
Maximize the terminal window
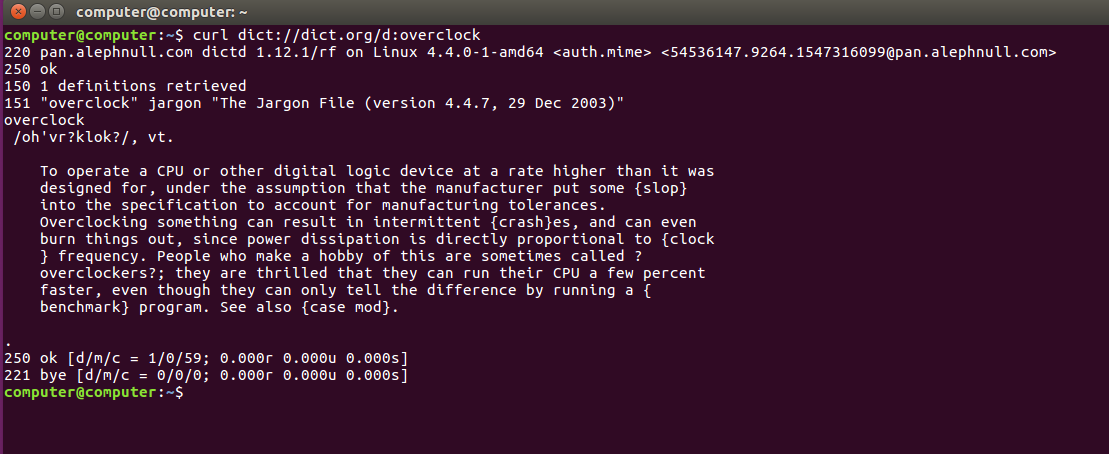[57, 12]
